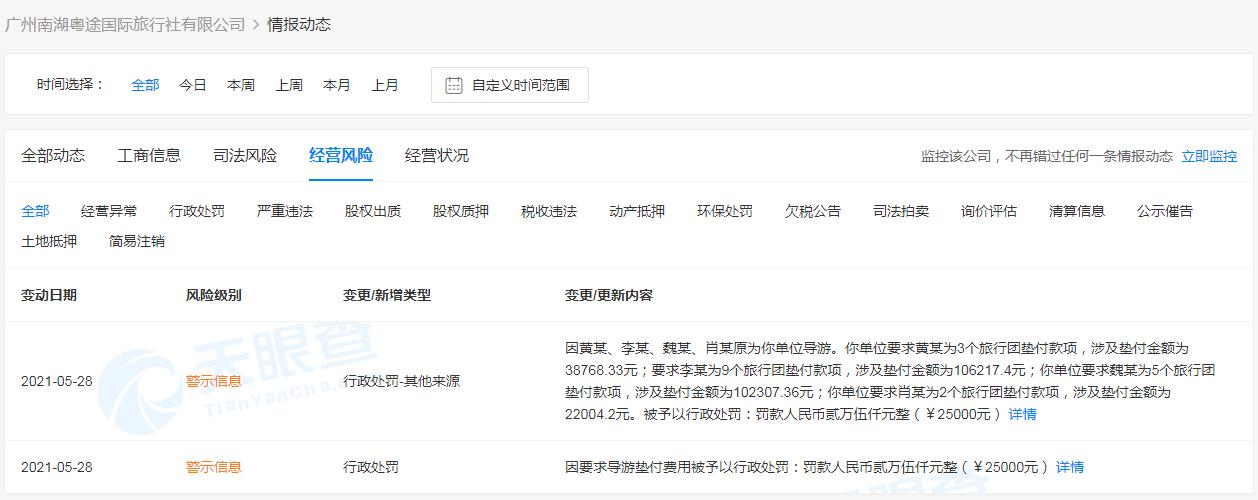Switch to the 全部动态 tab

(x=53, y=155)
